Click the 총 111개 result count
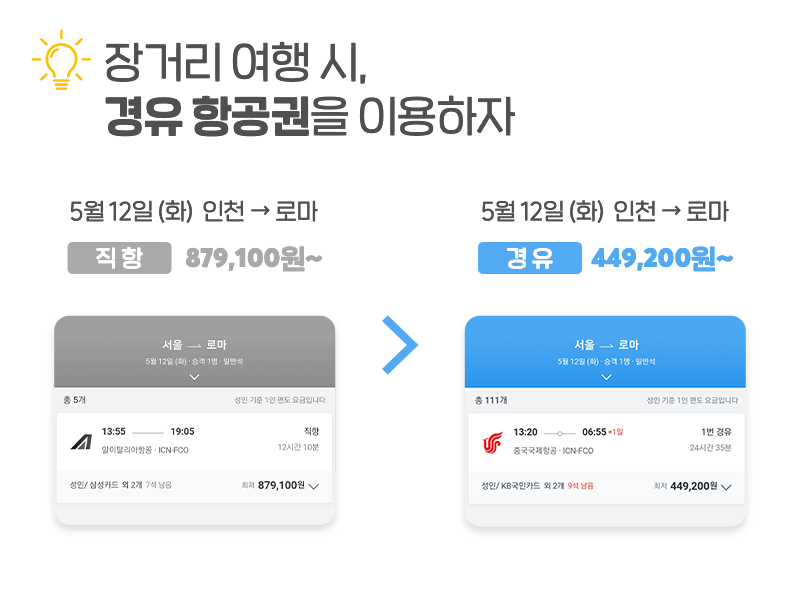The width and height of the screenshot is (800, 600). [x=491, y=401]
